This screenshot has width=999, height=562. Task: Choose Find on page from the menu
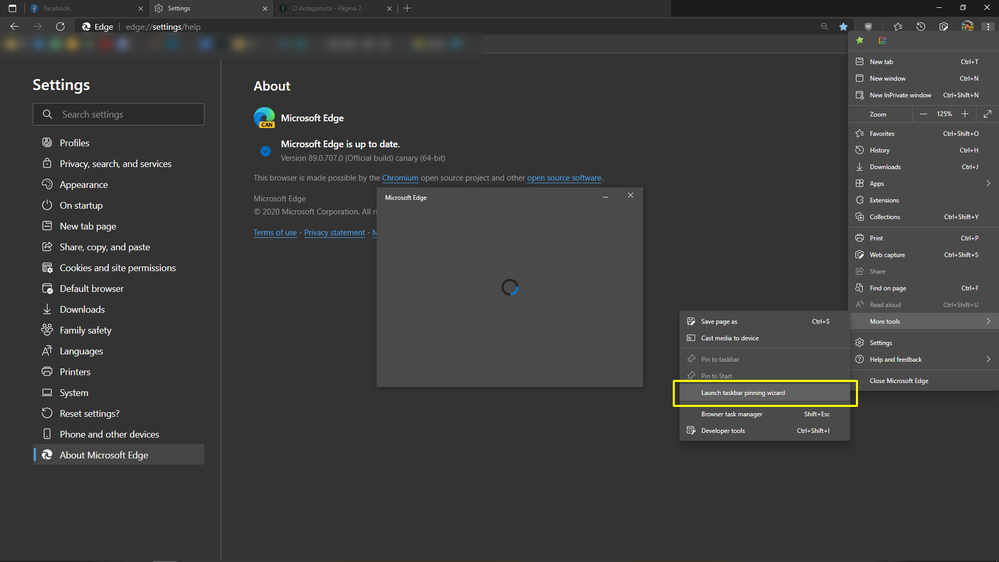pos(924,288)
